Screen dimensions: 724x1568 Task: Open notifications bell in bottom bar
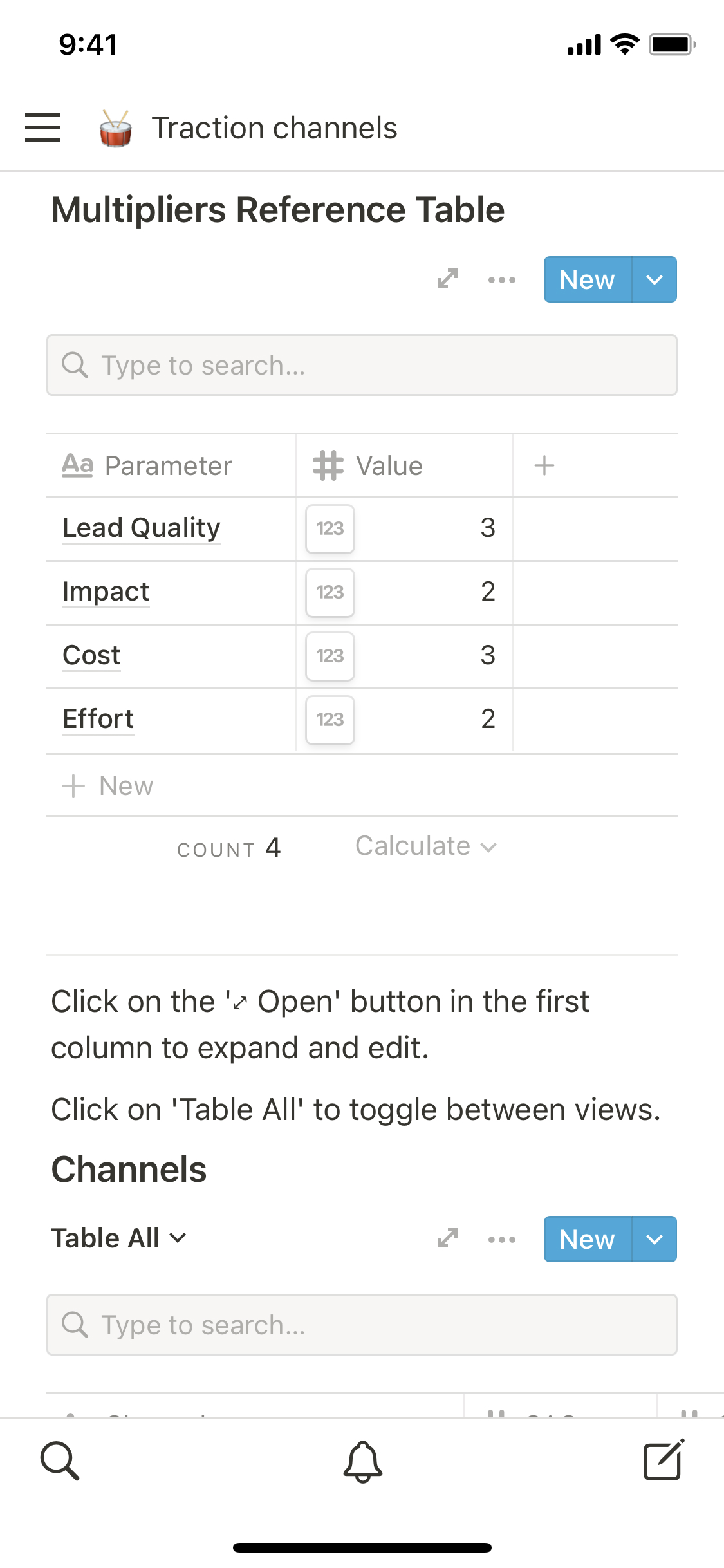click(362, 1461)
